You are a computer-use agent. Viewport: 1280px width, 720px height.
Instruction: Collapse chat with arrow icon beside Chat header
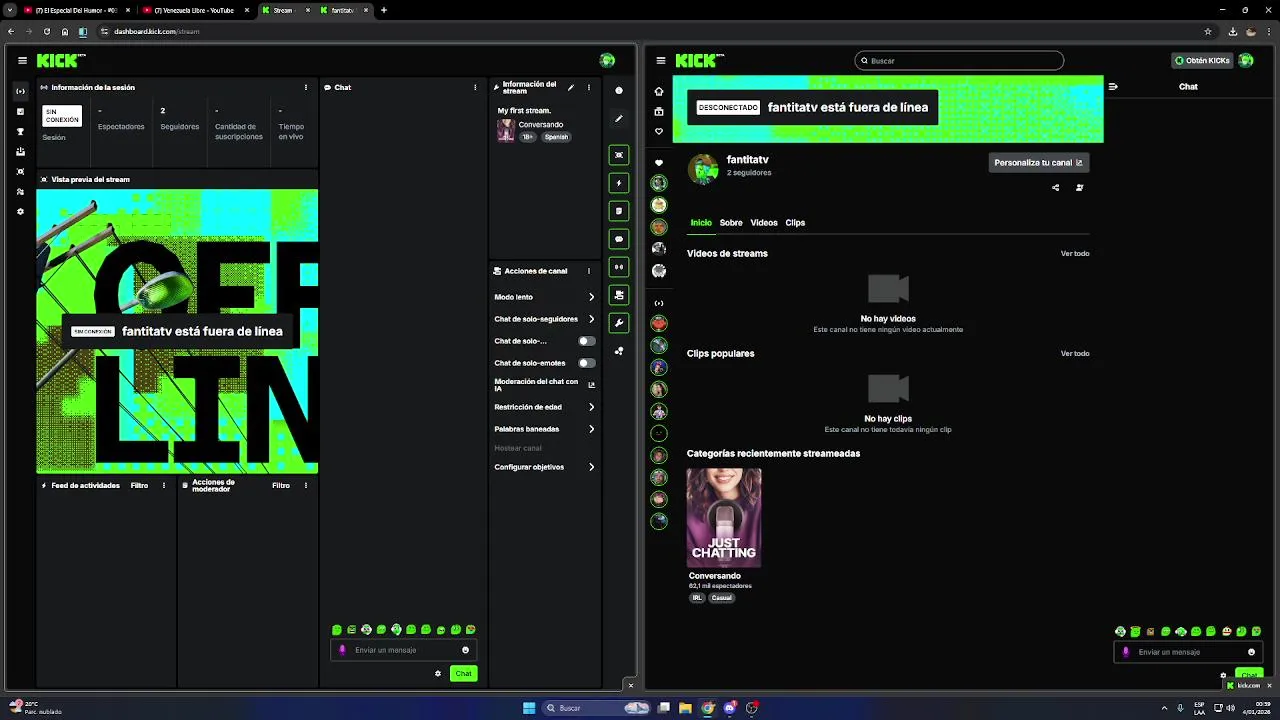[1113, 86]
